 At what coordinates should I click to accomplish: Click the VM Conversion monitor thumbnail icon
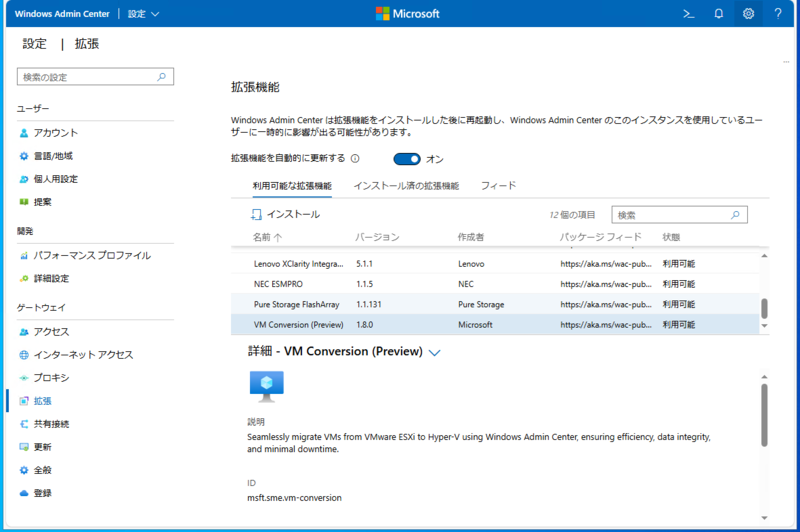(x=266, y=386)
